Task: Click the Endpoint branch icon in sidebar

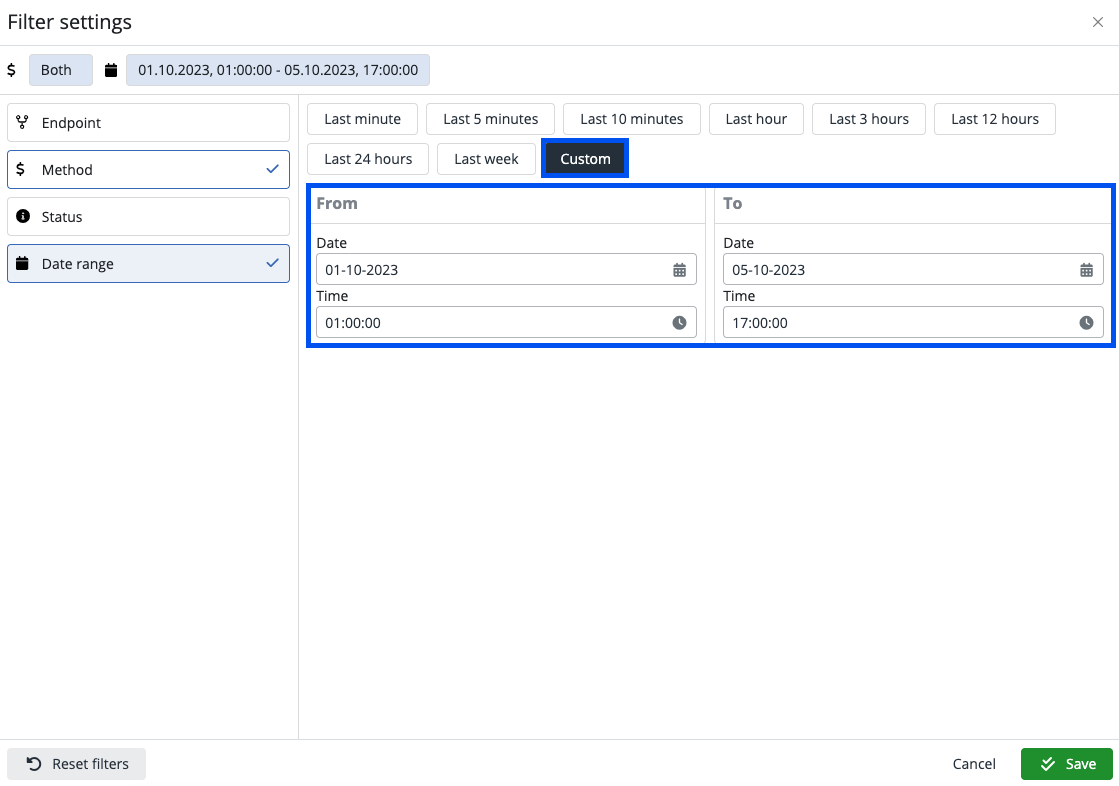Action: pyautogui.click(x=21, y=122)
